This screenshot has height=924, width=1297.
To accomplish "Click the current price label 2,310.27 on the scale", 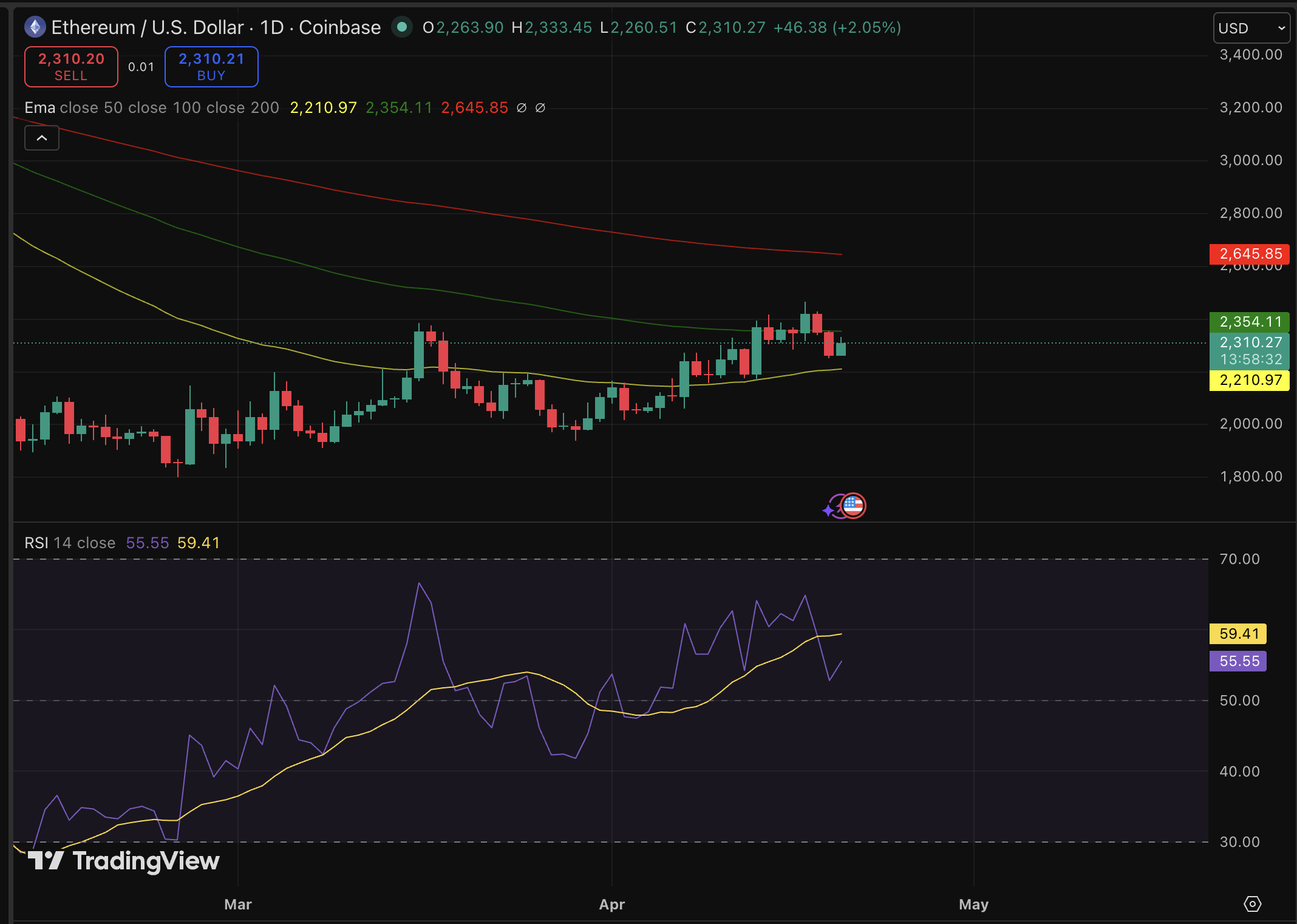I will click(x=1250, y=342).
